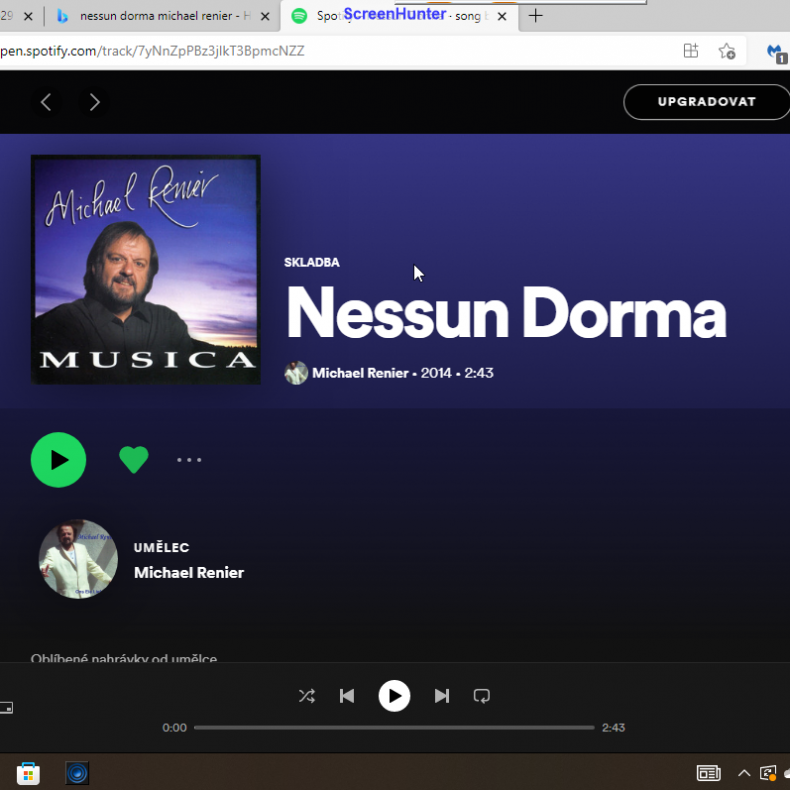The height and width of the screenshot is (790, 790).
Task: Click the address bar with spotify URL
Action: click(x=333, y=51)
